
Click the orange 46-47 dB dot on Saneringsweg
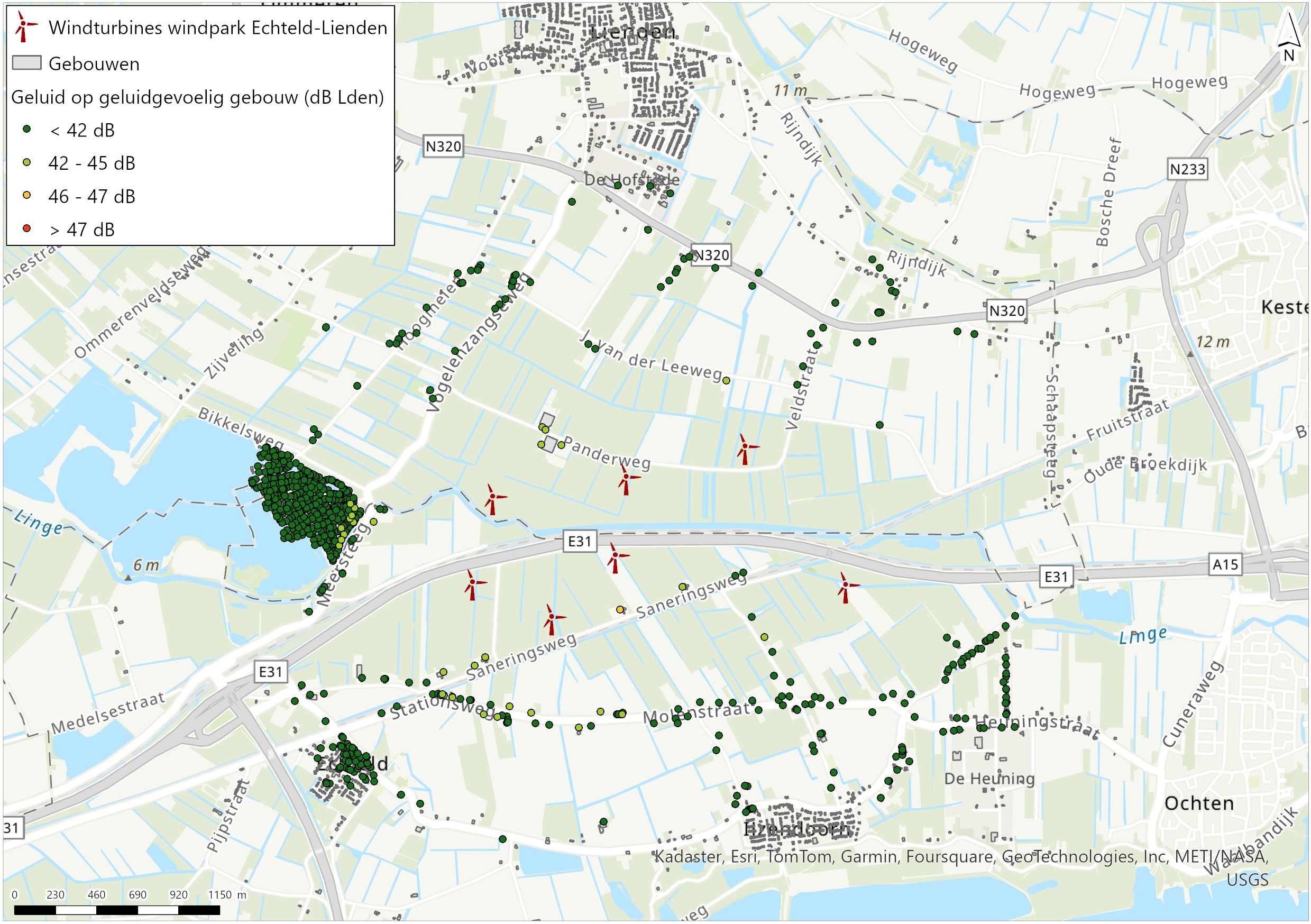[x=620, y=610]
